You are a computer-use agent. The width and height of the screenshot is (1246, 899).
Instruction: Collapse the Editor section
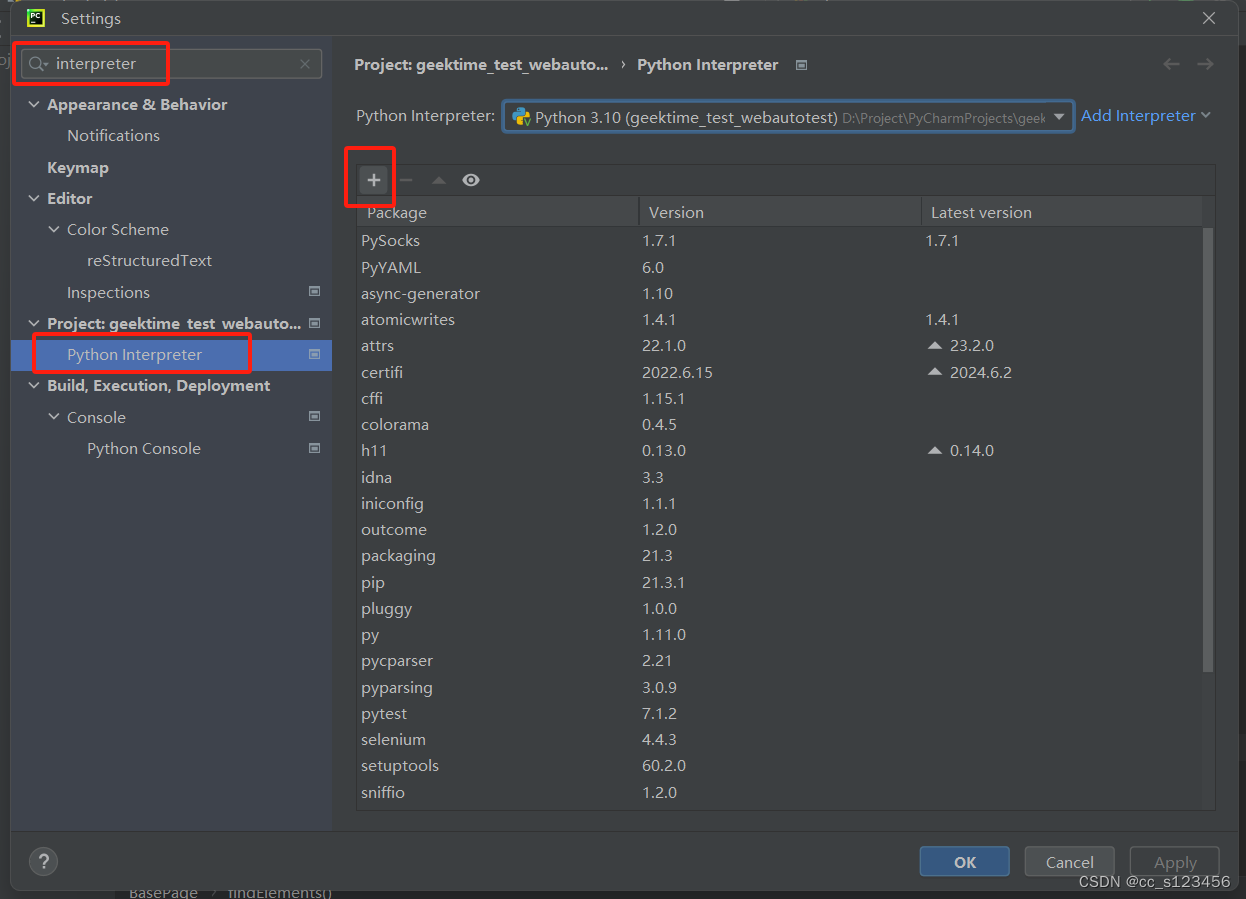tap(34, 199)
